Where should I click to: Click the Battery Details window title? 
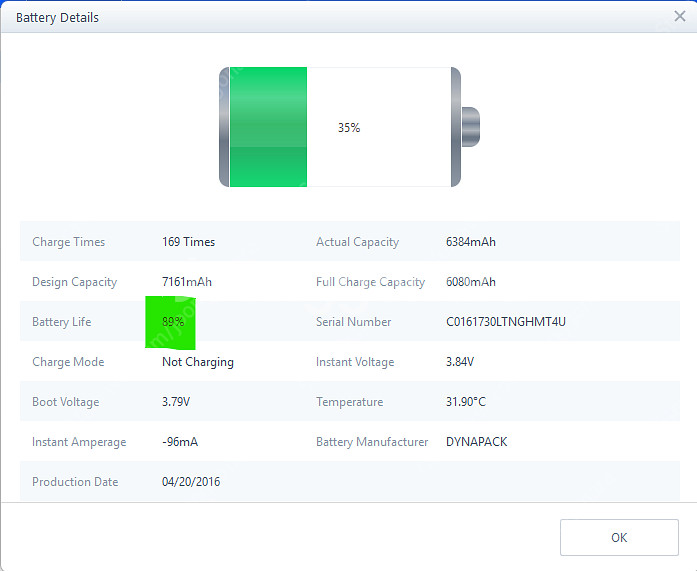pos(57,18)
